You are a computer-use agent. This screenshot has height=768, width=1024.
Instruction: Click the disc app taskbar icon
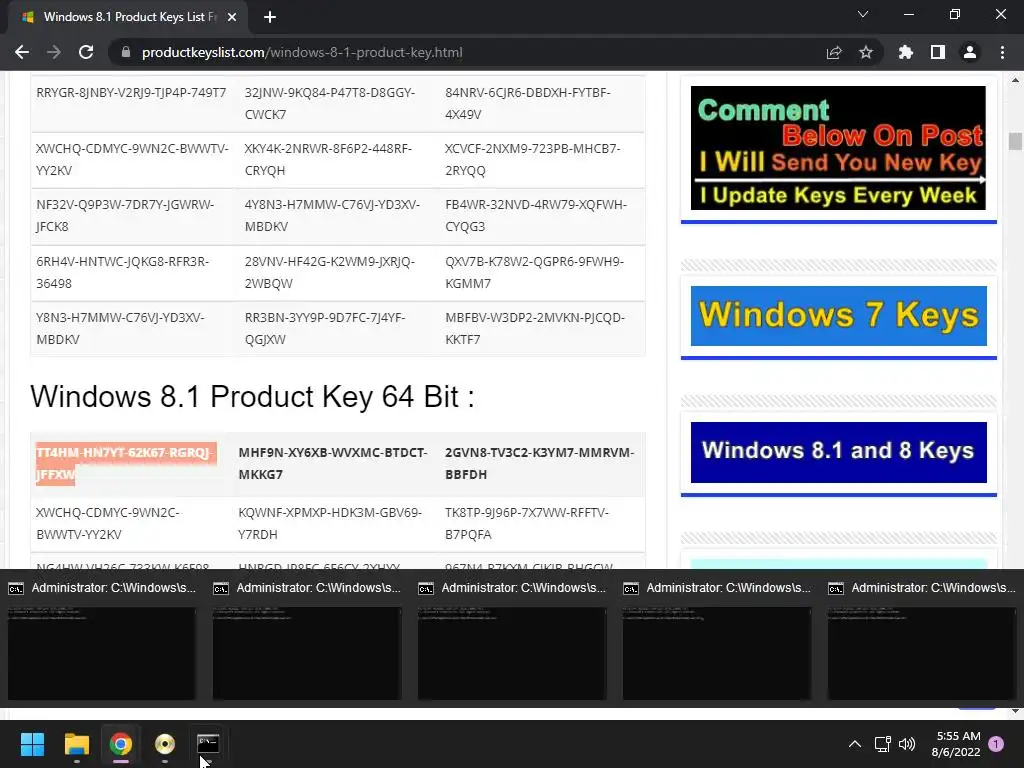[165, 744]
